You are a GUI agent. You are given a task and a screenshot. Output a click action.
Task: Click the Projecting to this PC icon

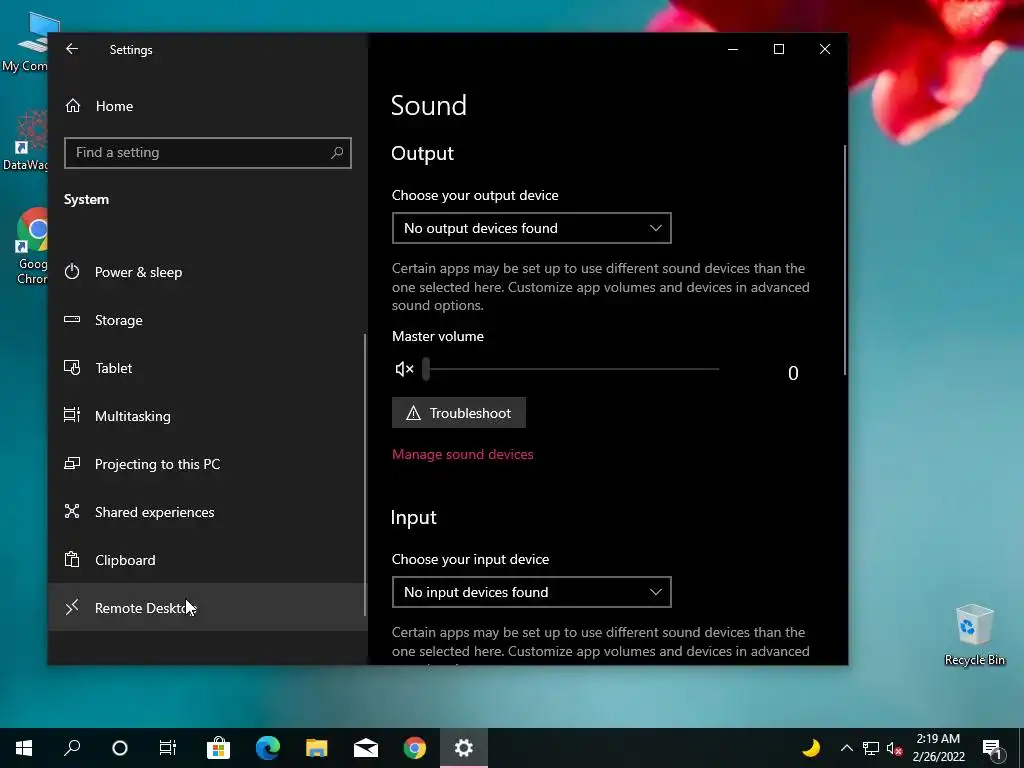72,463
